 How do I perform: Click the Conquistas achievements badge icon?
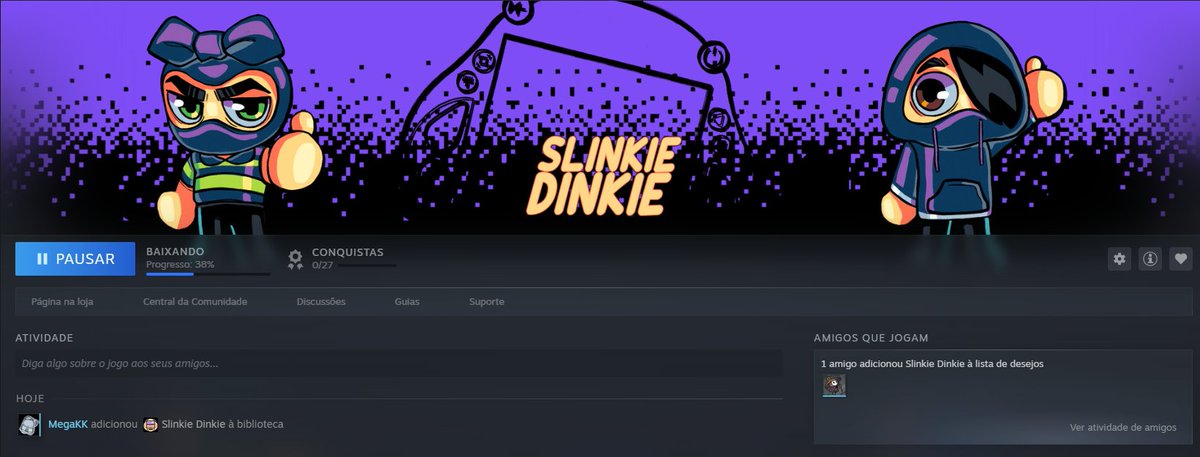(295, 259)
